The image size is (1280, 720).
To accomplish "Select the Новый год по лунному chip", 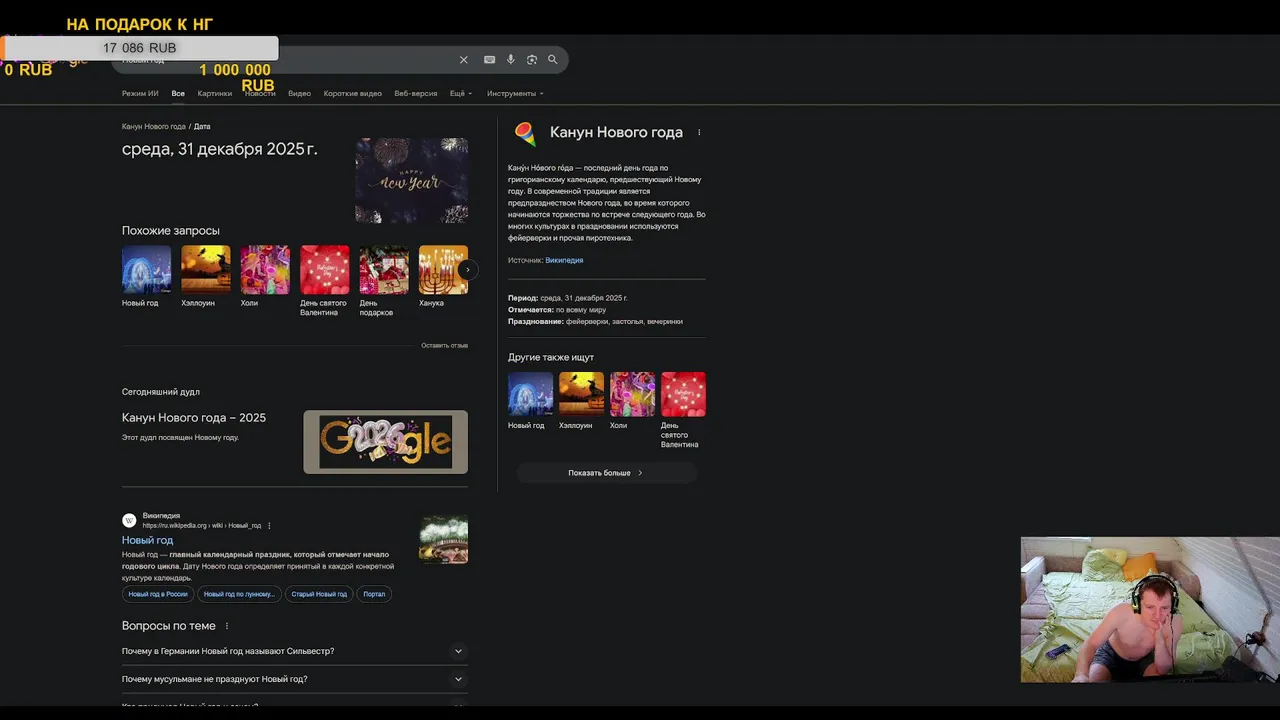I will pyautogui.click(x=239, y=594).
